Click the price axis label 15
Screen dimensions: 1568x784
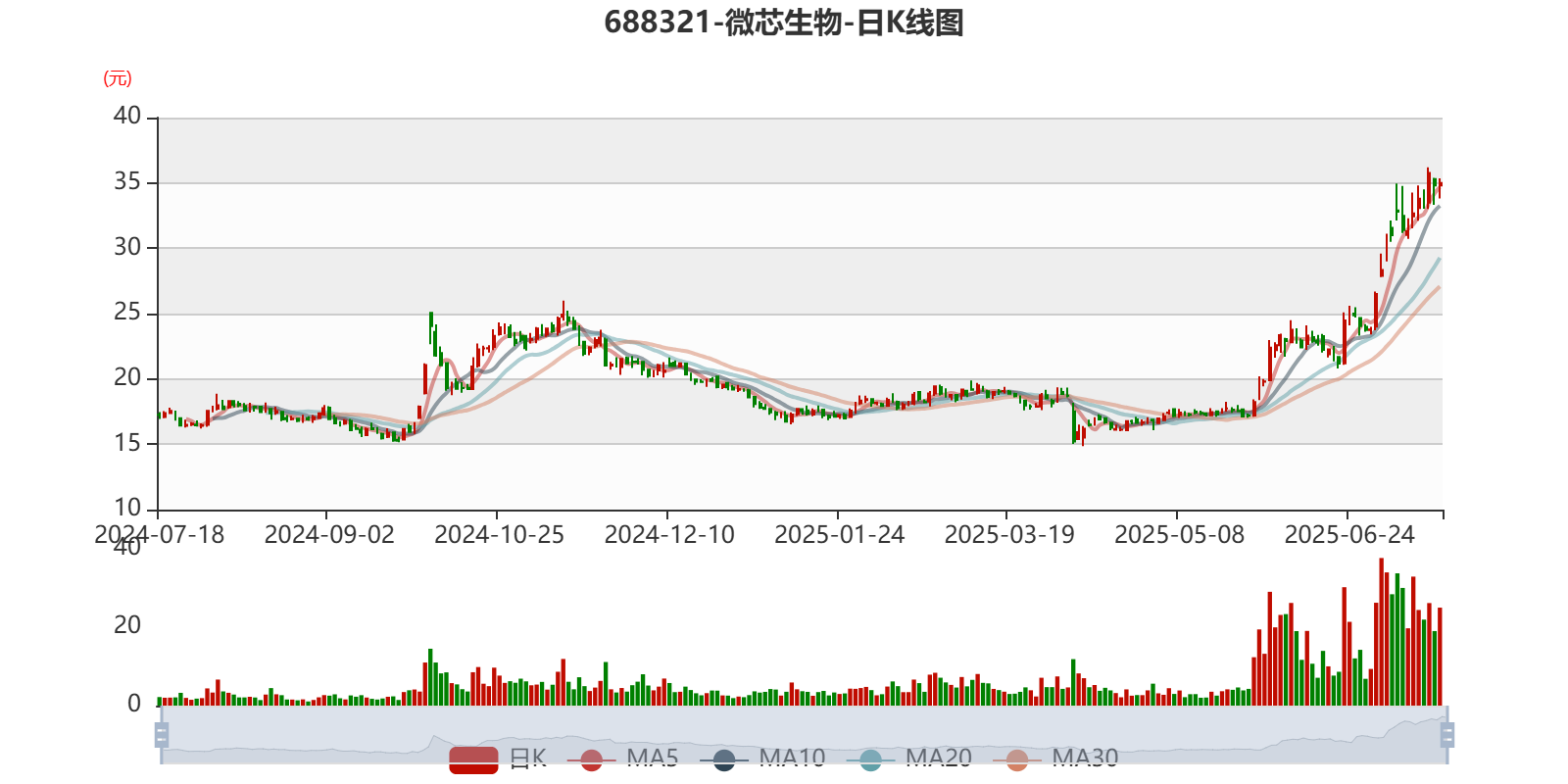127,443
